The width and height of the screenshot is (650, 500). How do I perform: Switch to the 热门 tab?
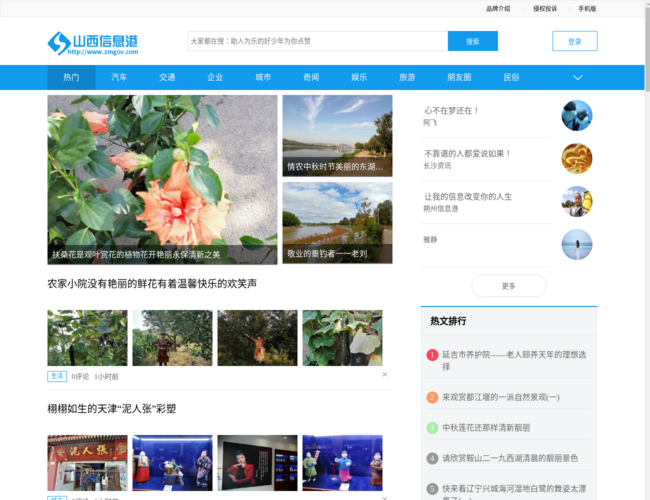click(x=71, y=78)
